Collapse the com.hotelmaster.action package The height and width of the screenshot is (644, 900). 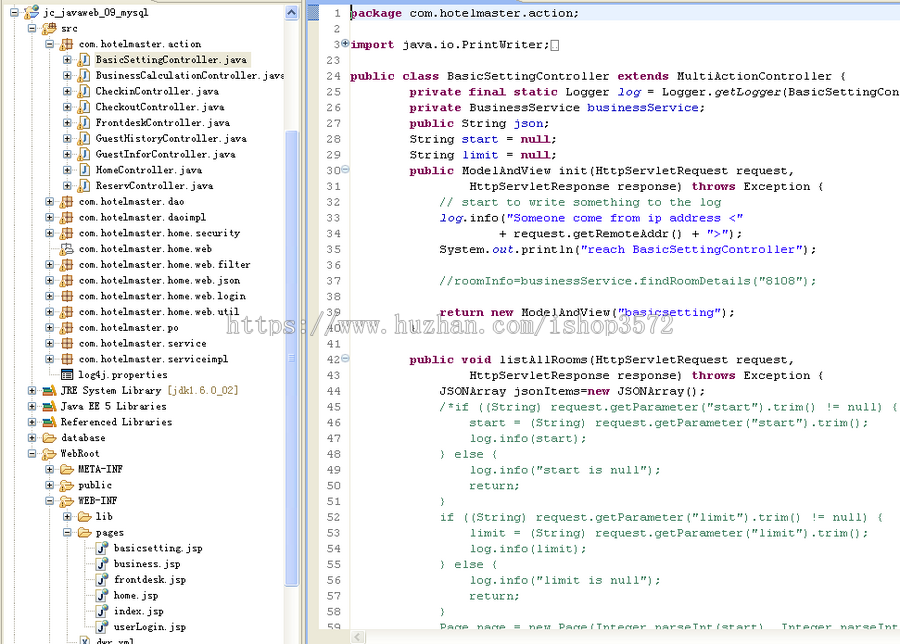point(49,44)
